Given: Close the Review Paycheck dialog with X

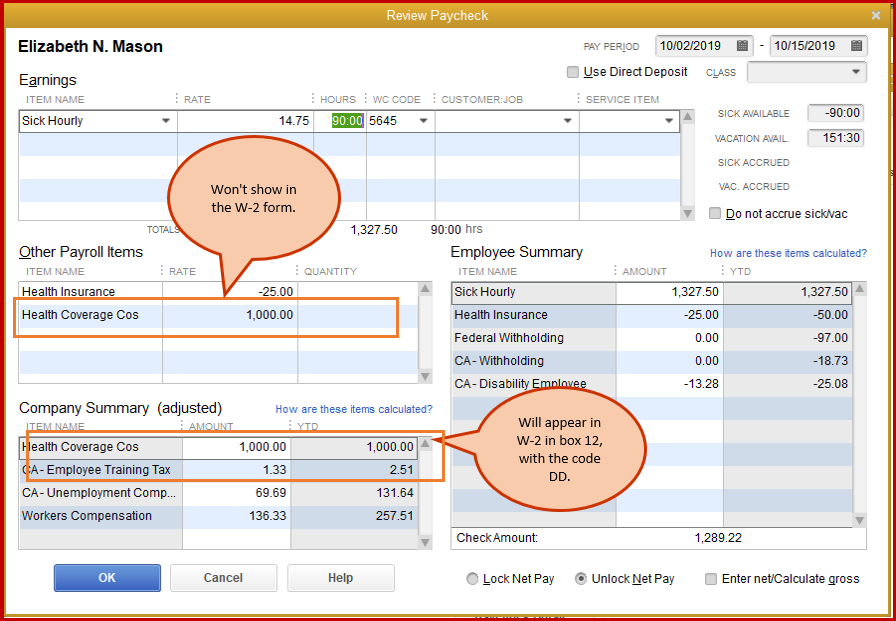Looking at the screenshot, I should tap(875, 15).
